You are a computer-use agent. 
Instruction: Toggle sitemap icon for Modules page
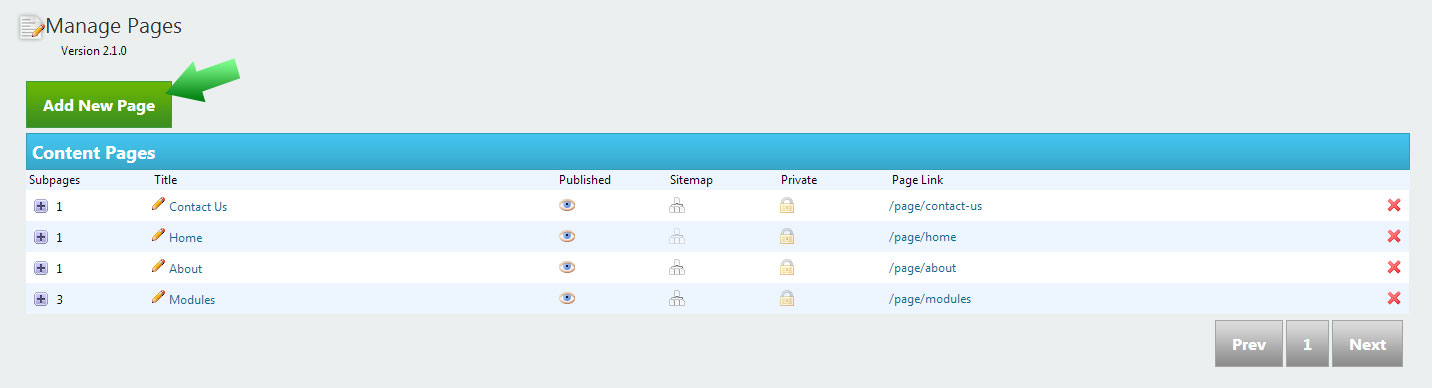click(x=677, y=299)
